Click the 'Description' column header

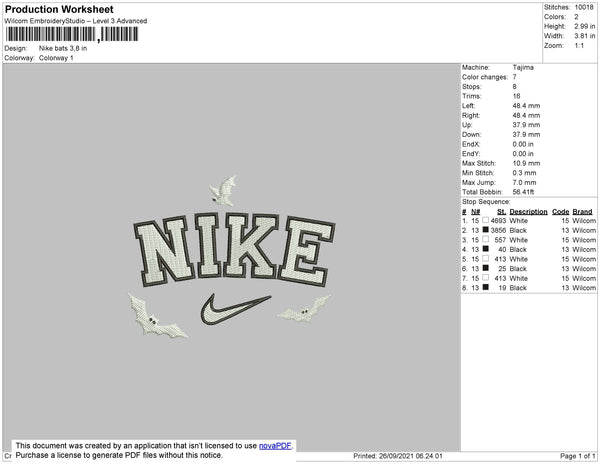(x=528, y=212)
